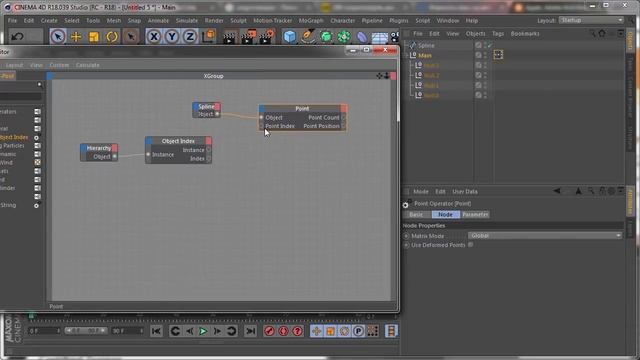Open the Script menu
This screenshot has width=640, height=360.
[x=423, y=20]
